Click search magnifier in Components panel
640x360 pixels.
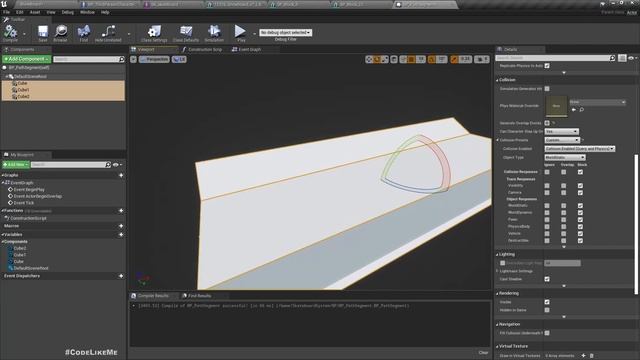[121, 60]
